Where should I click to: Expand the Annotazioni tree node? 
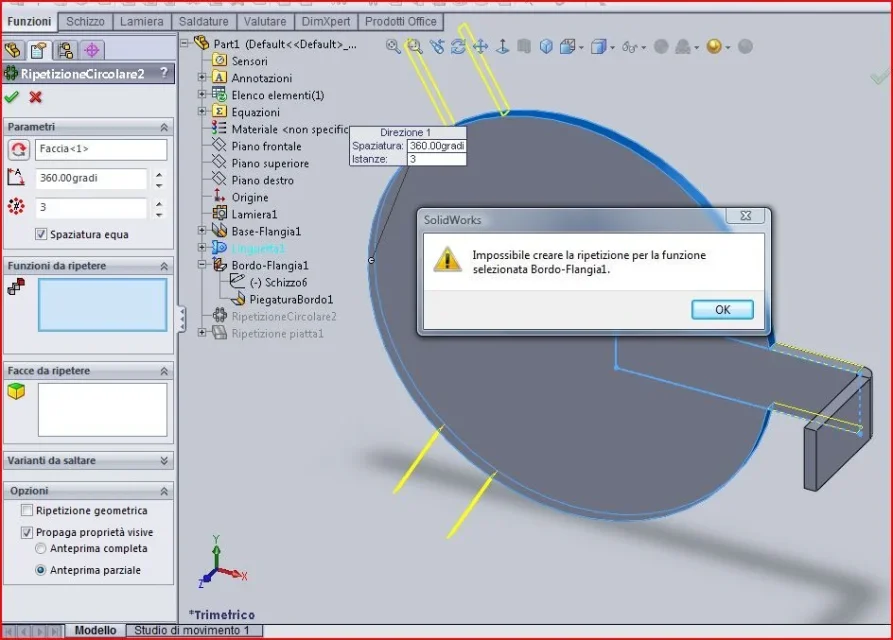202,76
